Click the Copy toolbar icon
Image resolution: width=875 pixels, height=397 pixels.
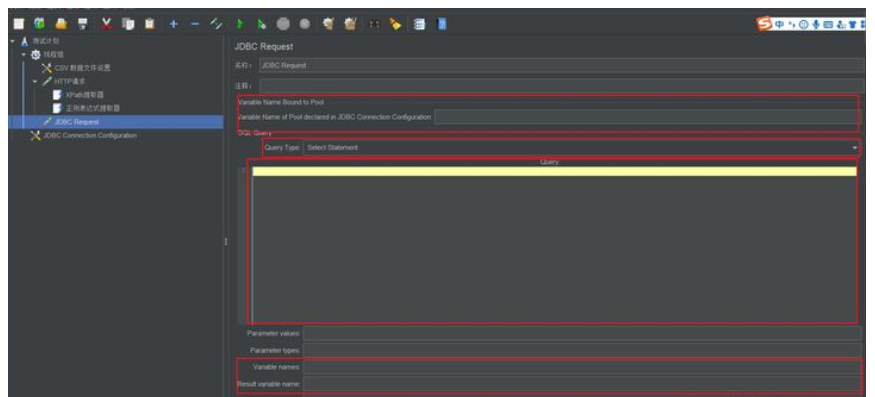click(128, 24)
